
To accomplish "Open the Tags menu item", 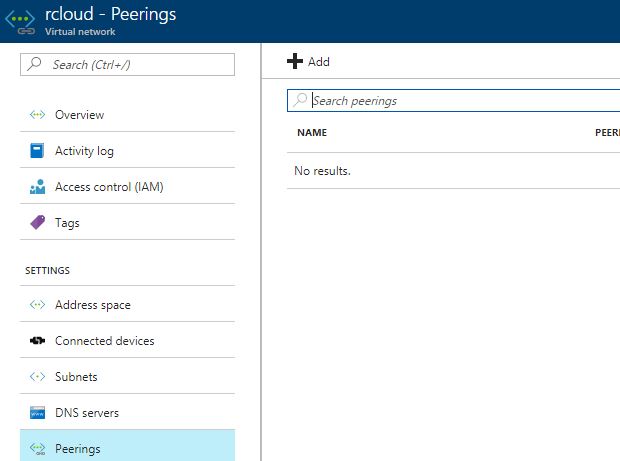I will click(127, 222).
